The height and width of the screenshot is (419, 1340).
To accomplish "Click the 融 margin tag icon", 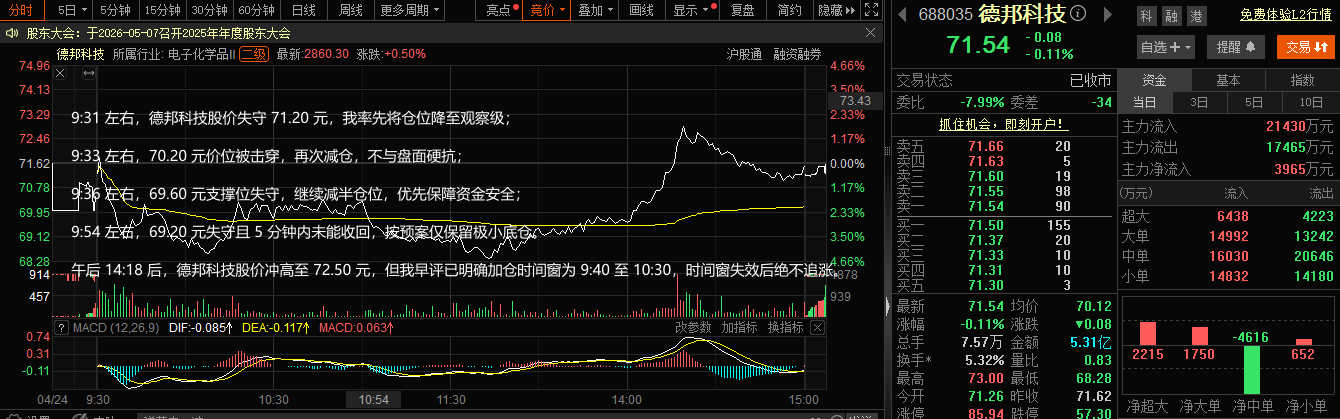I will tap(1171, 15).
